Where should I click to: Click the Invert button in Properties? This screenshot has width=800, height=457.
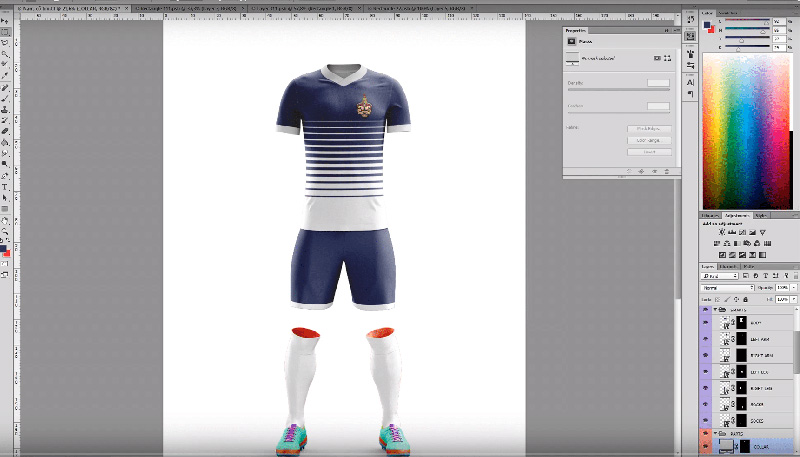tap(648, 152)
